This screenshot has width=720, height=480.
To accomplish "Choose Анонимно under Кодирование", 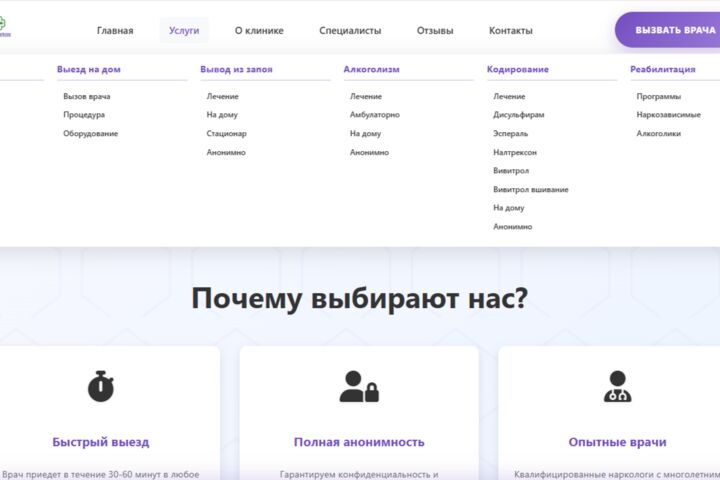I will [x=512, y=226].
